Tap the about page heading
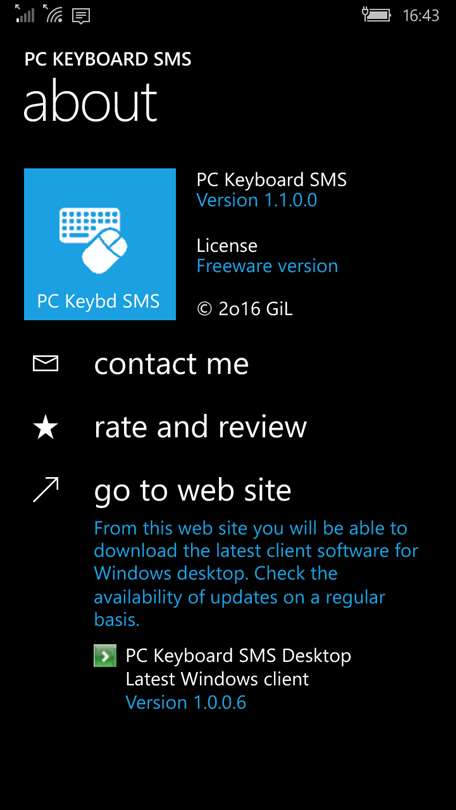The image size is (456, 810). [x=90, y=102]
